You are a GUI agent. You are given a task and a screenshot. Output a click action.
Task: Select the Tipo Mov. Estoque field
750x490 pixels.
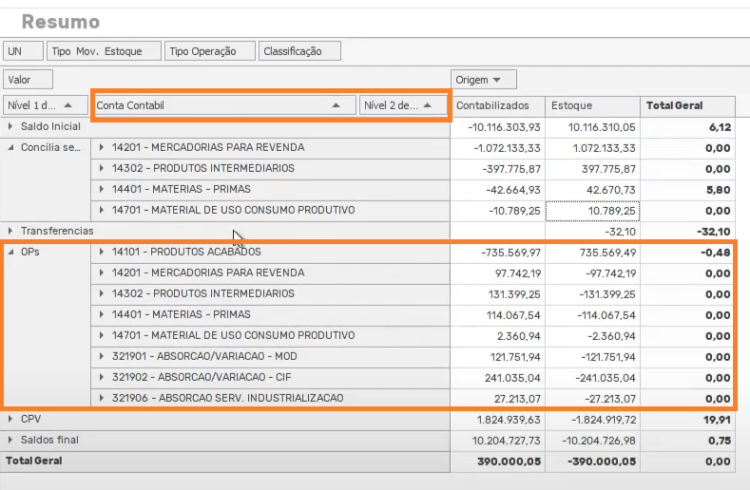click(x=104, y=51)
